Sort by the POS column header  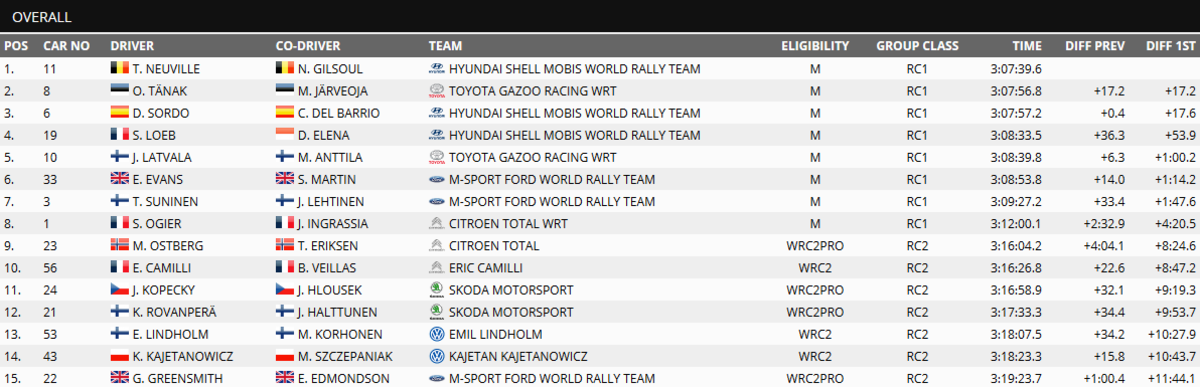click(16, 46)
